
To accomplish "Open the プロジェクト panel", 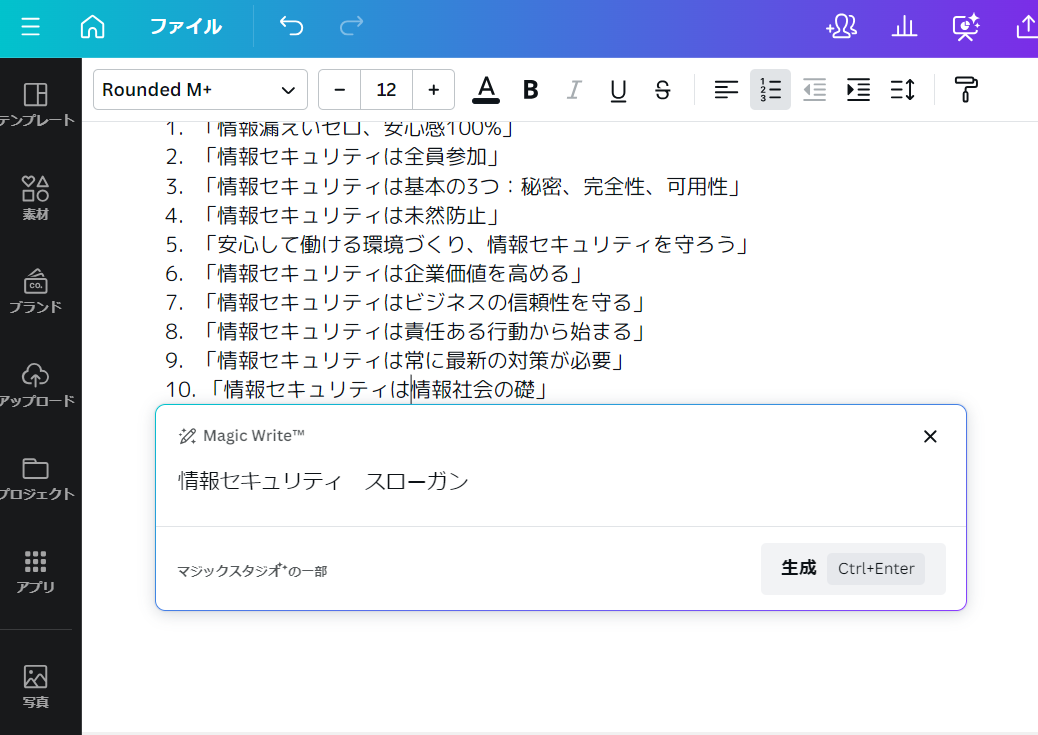I will (36, 478).
